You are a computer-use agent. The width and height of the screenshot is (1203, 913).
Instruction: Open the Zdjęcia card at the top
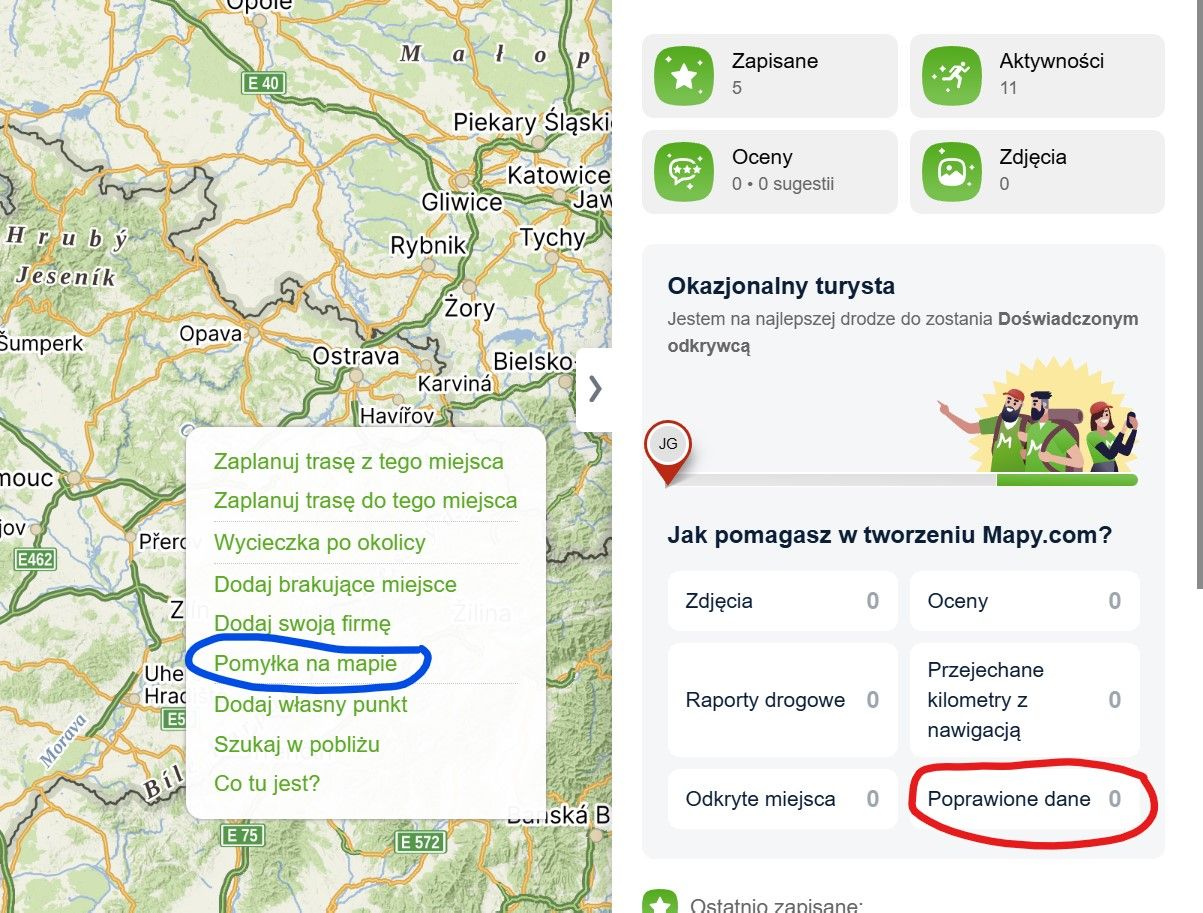(1037, 172)
